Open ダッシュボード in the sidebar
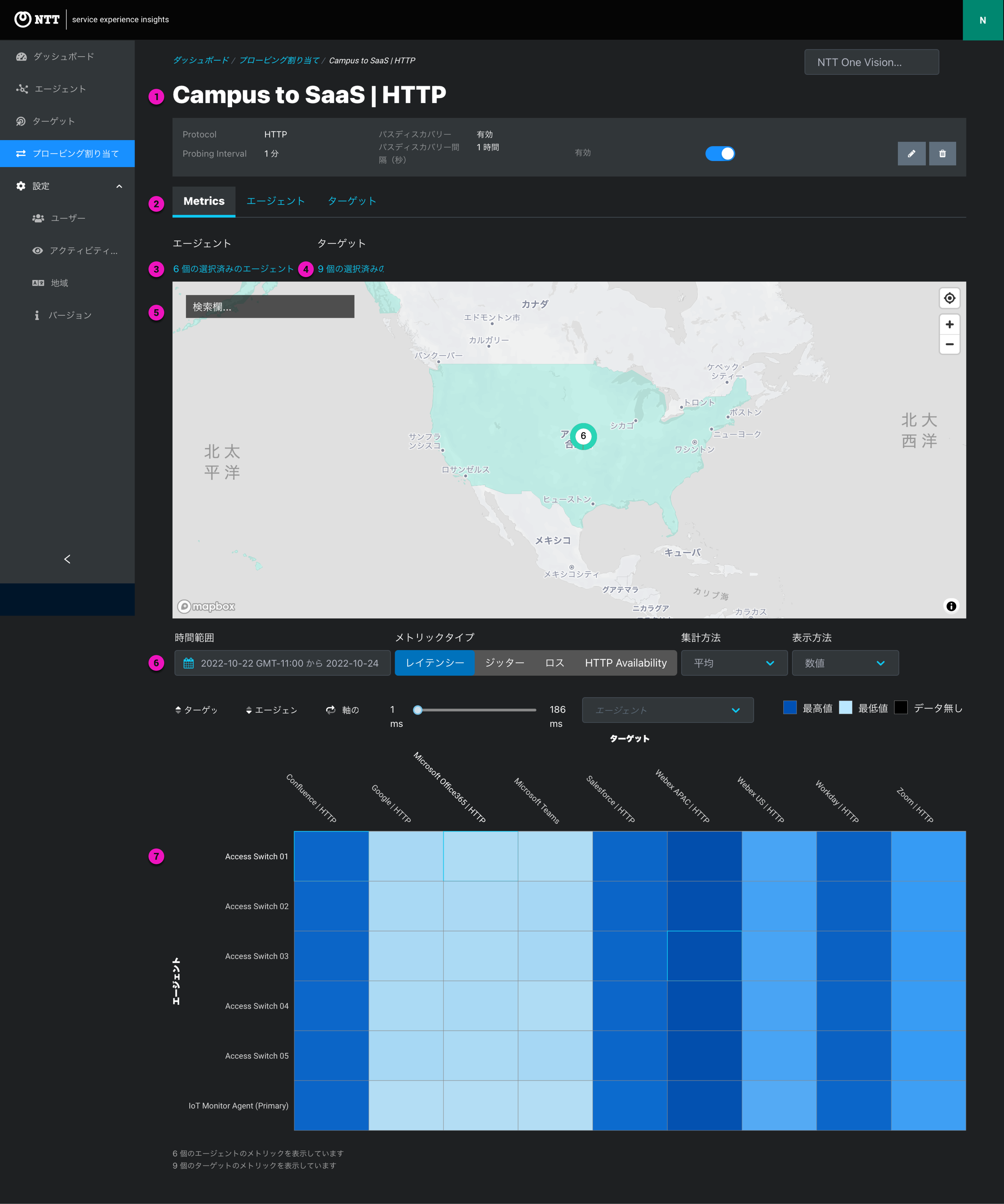The height and width of the screenshot is (1204, 1004). click(67, 56)
